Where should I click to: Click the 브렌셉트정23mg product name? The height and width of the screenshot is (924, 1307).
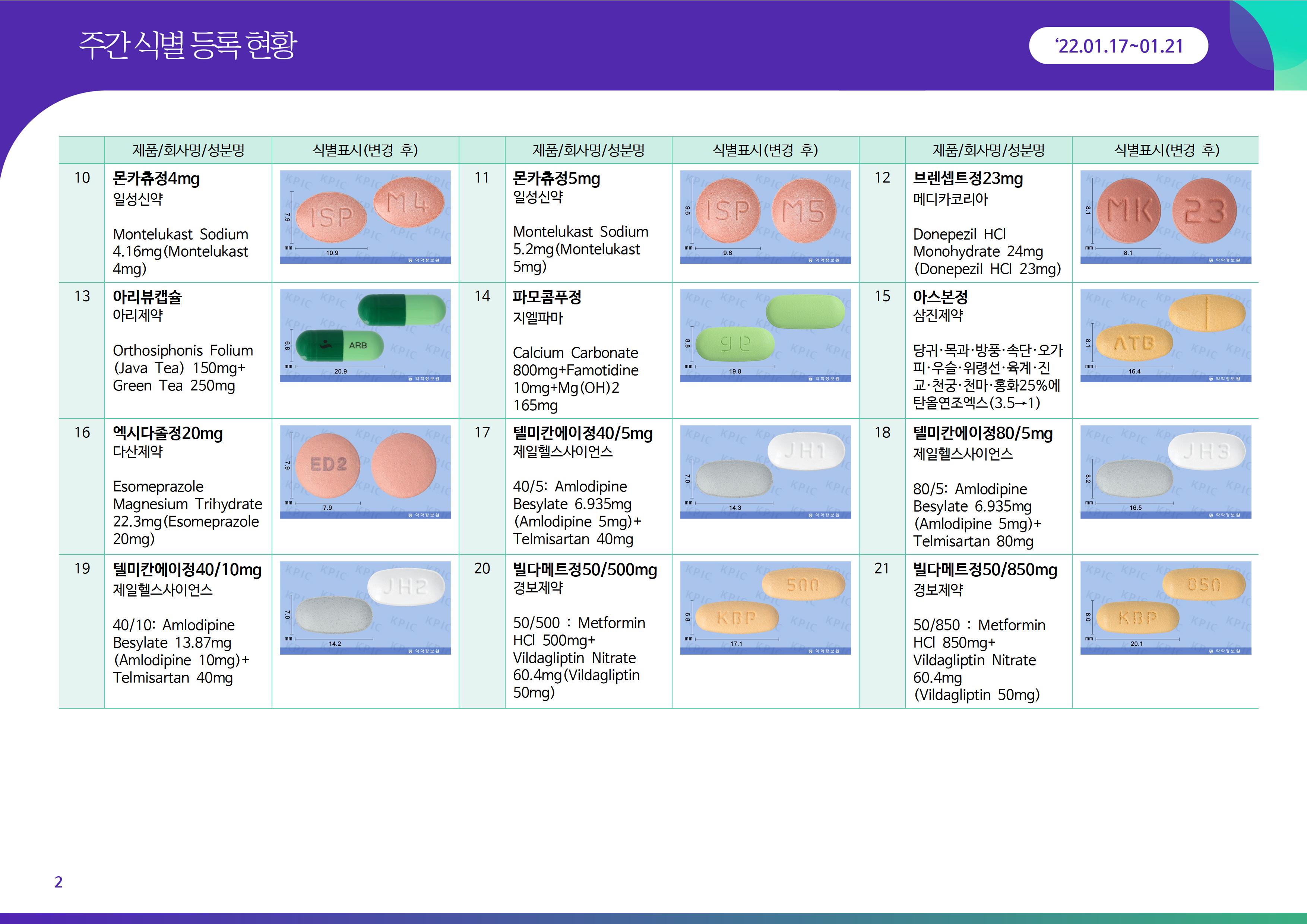point(968,179)
